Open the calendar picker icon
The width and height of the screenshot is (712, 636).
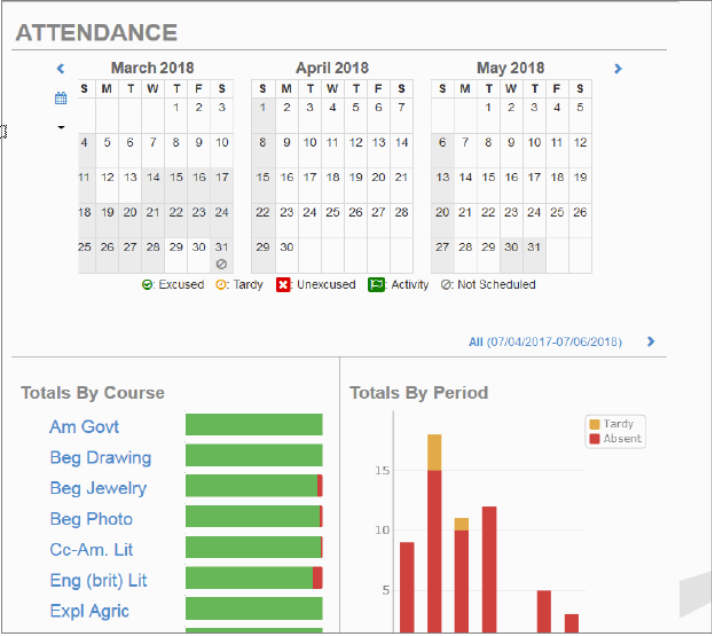(x=61, y=98)
